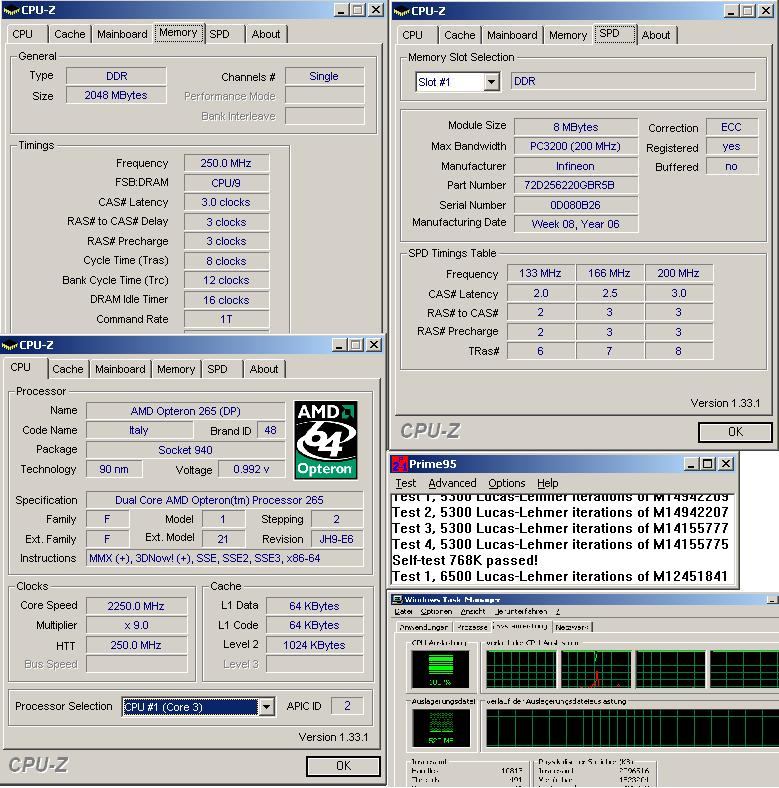Open the Processor Selection CPU #1 (Core 3) dropdown
Screen dimensions: 779x788
click(266, 707)
